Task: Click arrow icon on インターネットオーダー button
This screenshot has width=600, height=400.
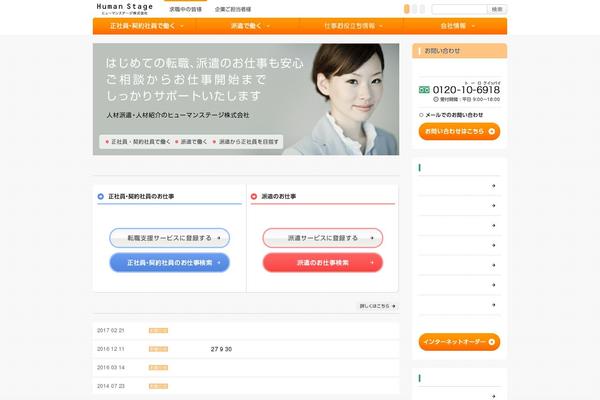Action: point(492,342)
